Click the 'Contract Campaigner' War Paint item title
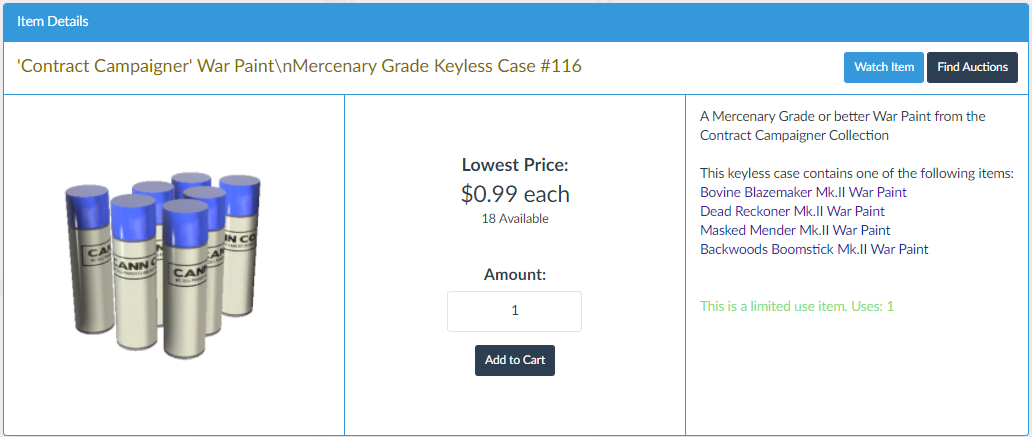The height and width of the screenshot is (437, 1032). pyautogui.click(x=299, y=66)
